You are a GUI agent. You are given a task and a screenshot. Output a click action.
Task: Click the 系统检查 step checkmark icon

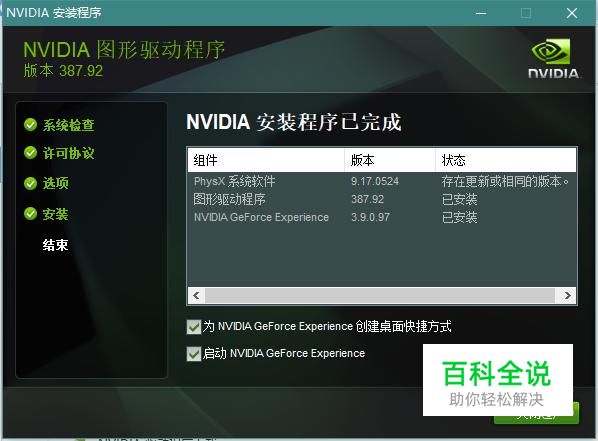coord(30,124)
